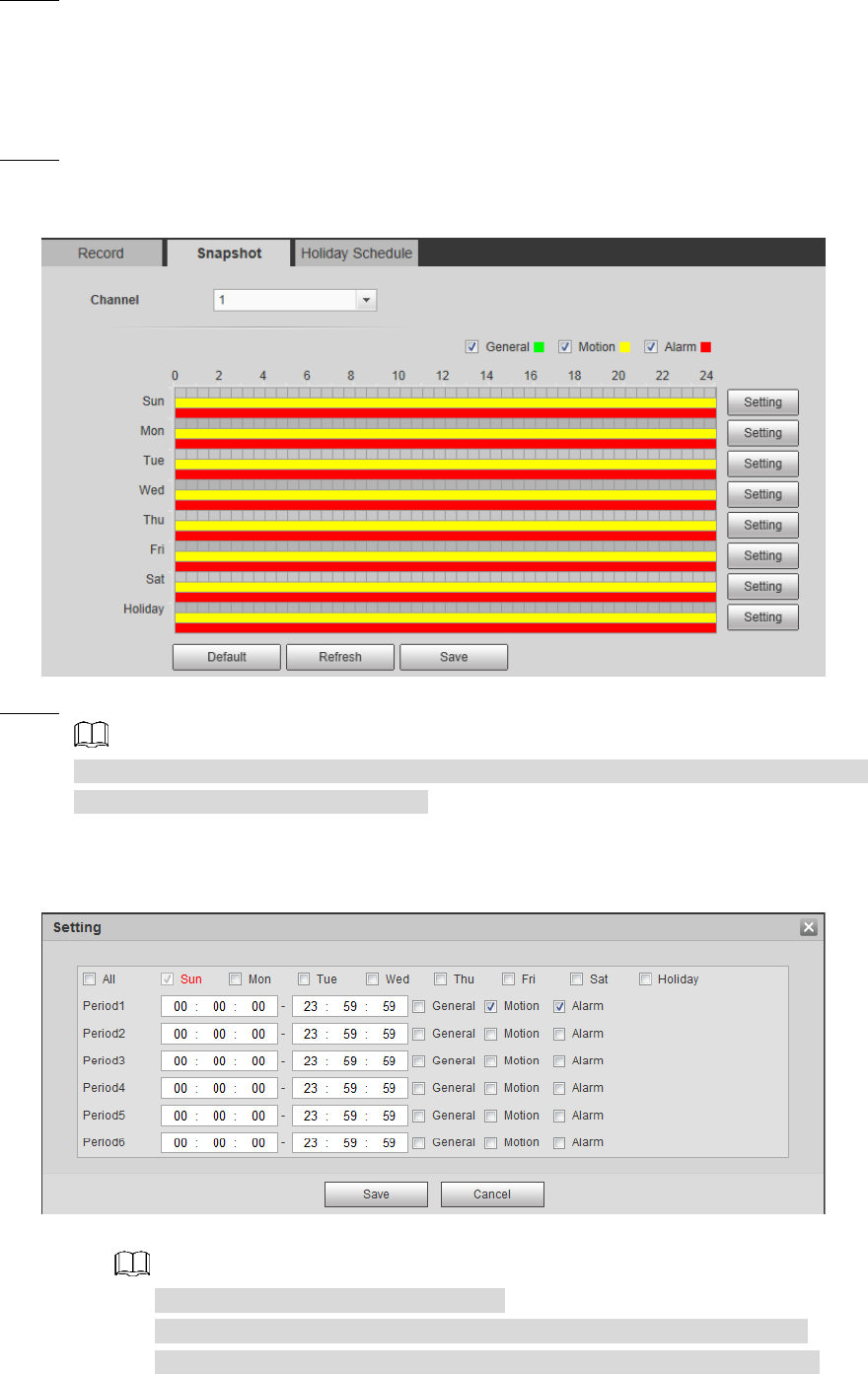868x1374 pixels.
Task: Open Setting for the Fri row
Action: pos(762,555)
